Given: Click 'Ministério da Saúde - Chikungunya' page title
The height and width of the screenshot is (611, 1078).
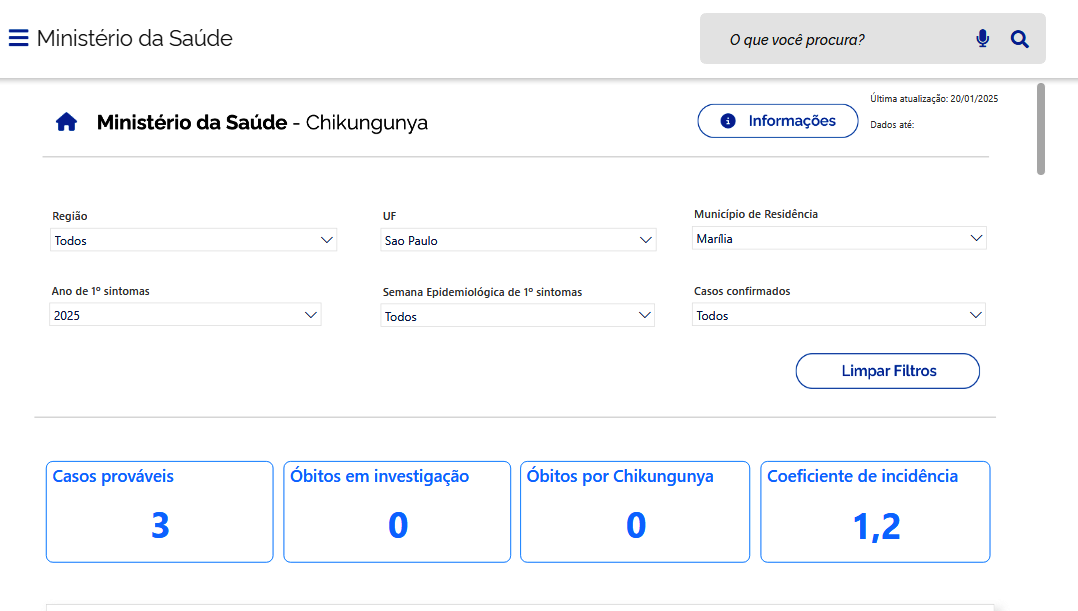Looking at the screenshot, I should point(262,122).
